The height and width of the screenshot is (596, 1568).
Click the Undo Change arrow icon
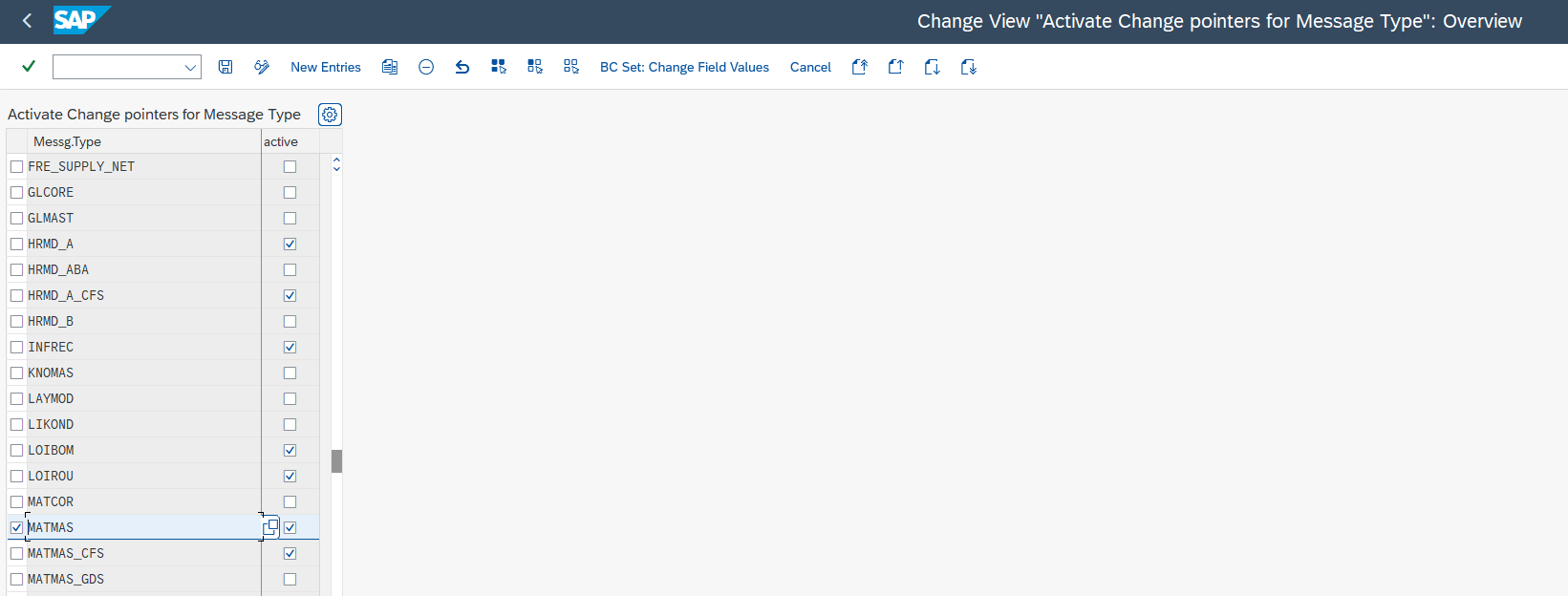click(462, 67)
